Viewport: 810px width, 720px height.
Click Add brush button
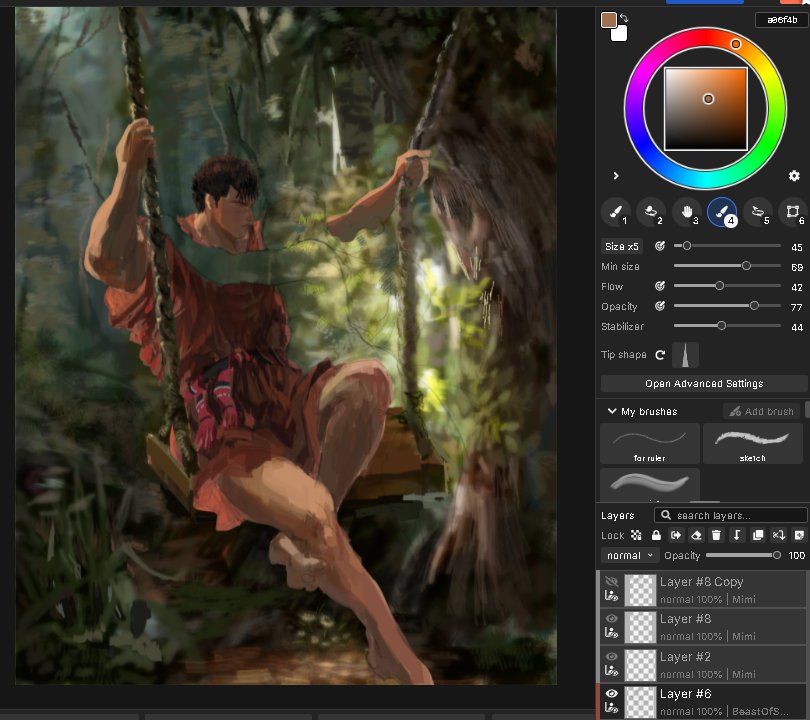(761, 411)
